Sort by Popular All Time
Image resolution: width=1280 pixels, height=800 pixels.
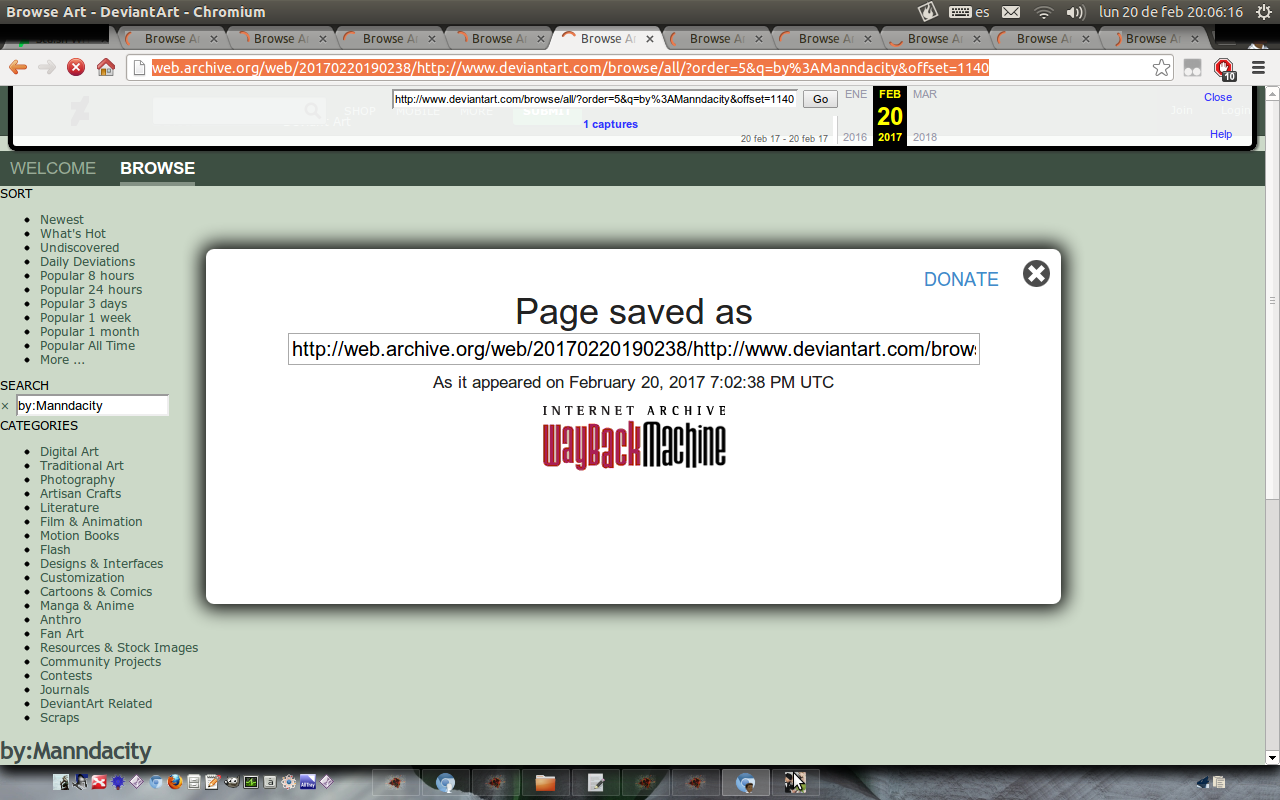pos(87,346)
